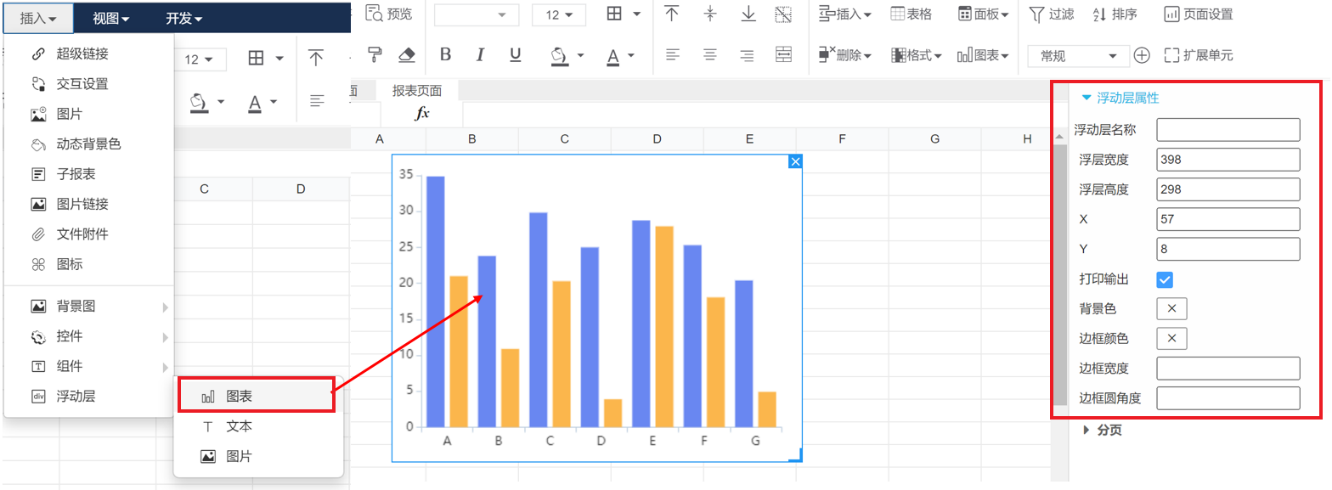Open the 背景图 submenu
Image resolution: width=1332 pixels, height=490 pixels.
point(88,306)
